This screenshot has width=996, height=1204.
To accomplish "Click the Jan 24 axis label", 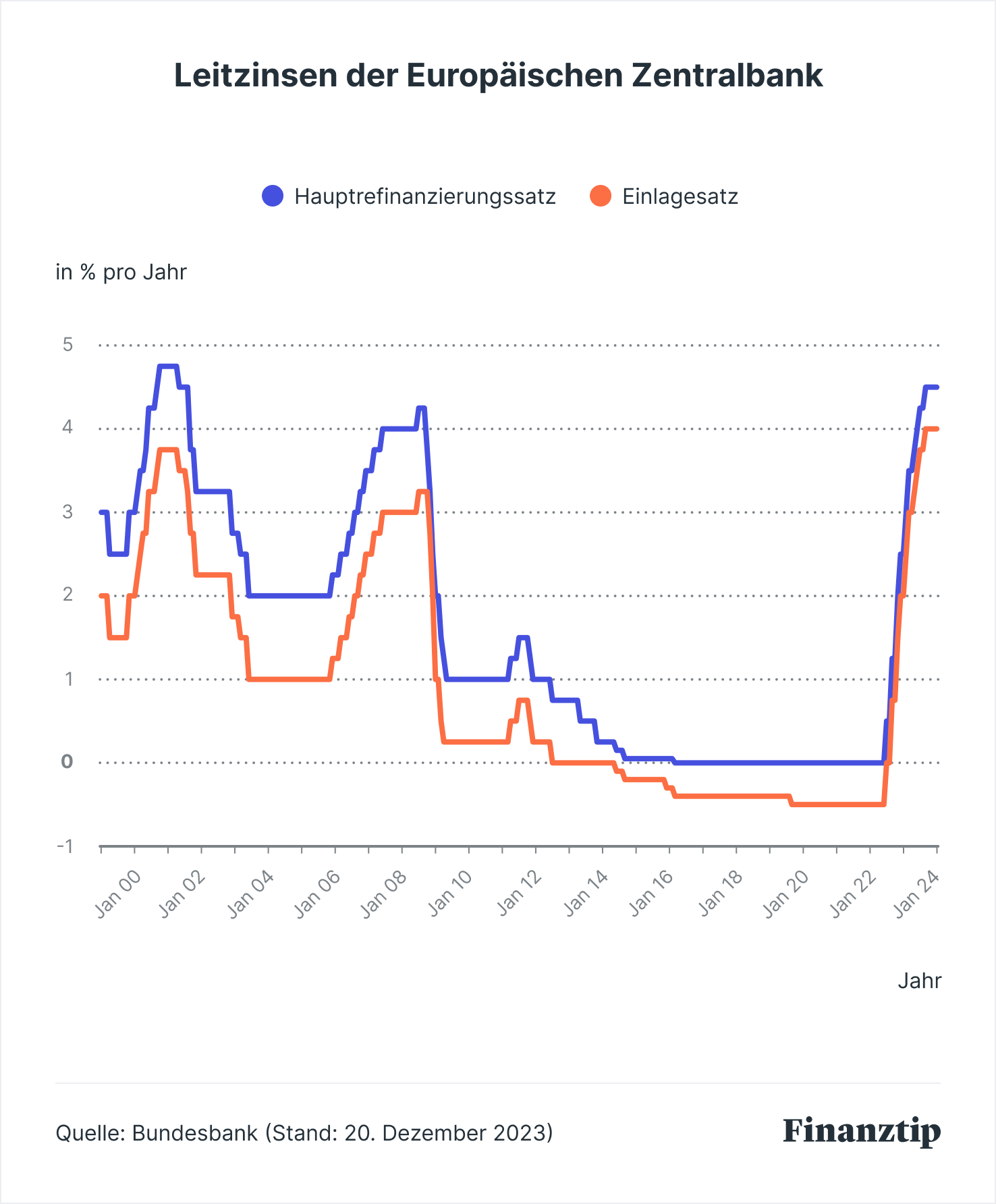I will tap(918, 894).
